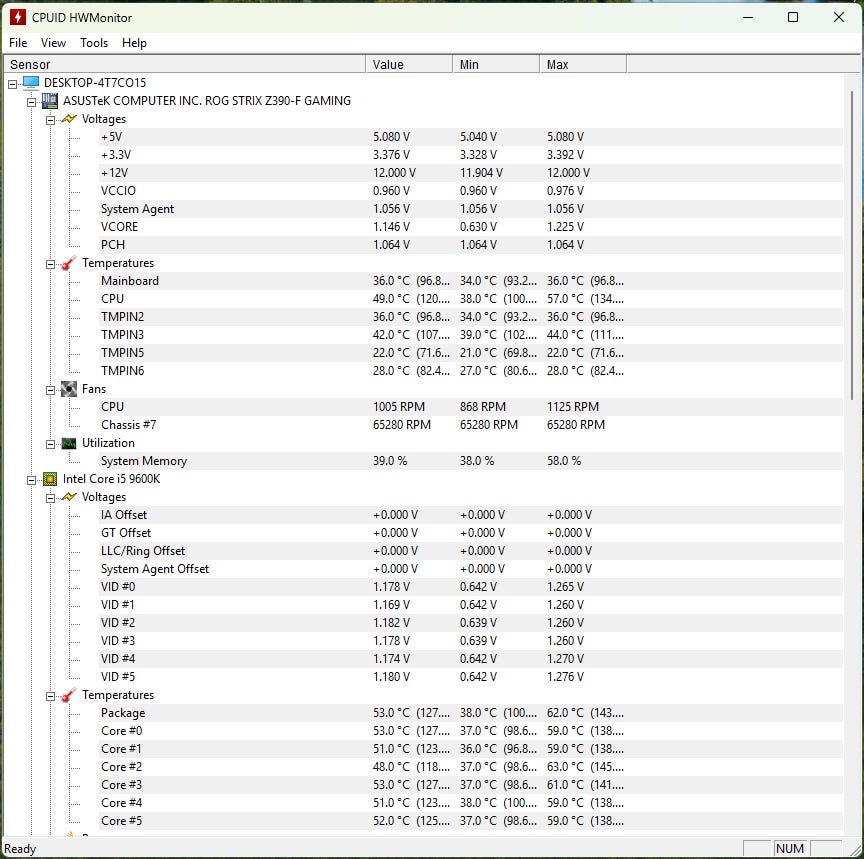Collapse the Intel Core i5 9600K node
This screenshot has width=864, height=859.
tap(31, 480)
